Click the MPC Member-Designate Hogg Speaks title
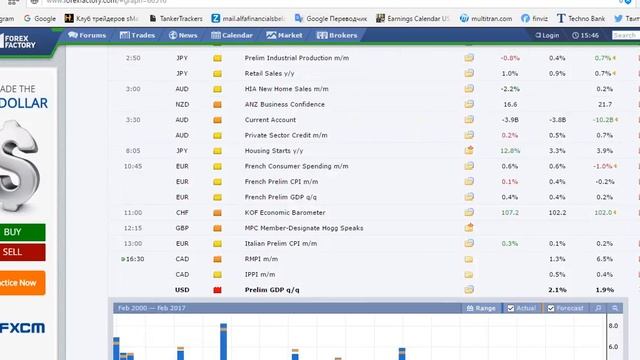This screenshot has height=360, width=640. click(x=304, y=228)
